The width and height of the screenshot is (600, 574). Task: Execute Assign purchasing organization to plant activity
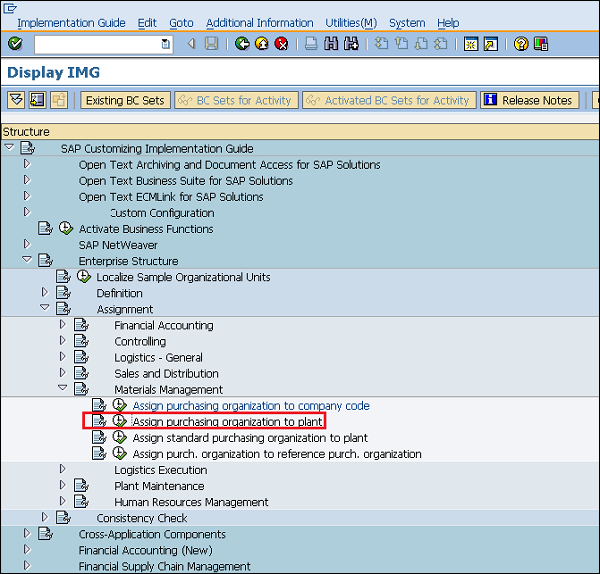pos(120,422)
